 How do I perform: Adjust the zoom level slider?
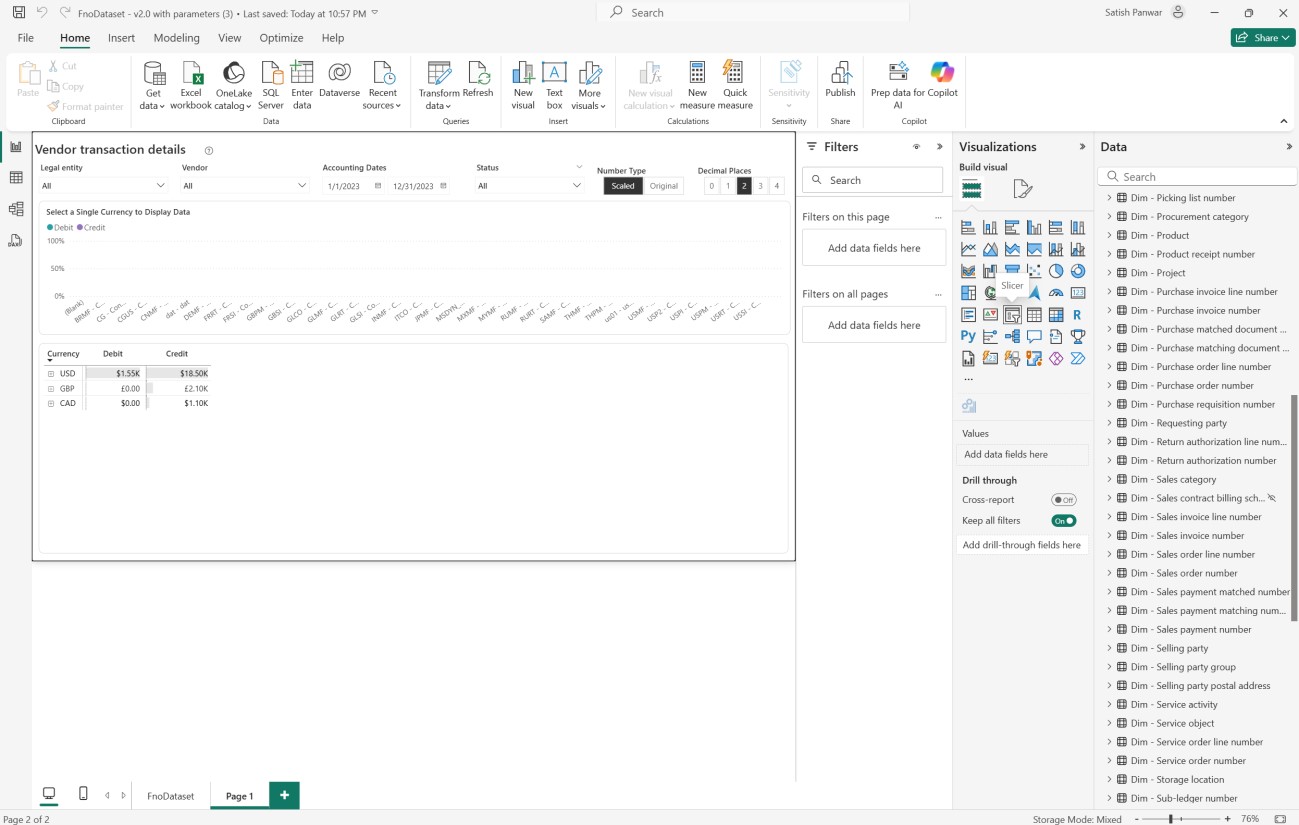1170,819
